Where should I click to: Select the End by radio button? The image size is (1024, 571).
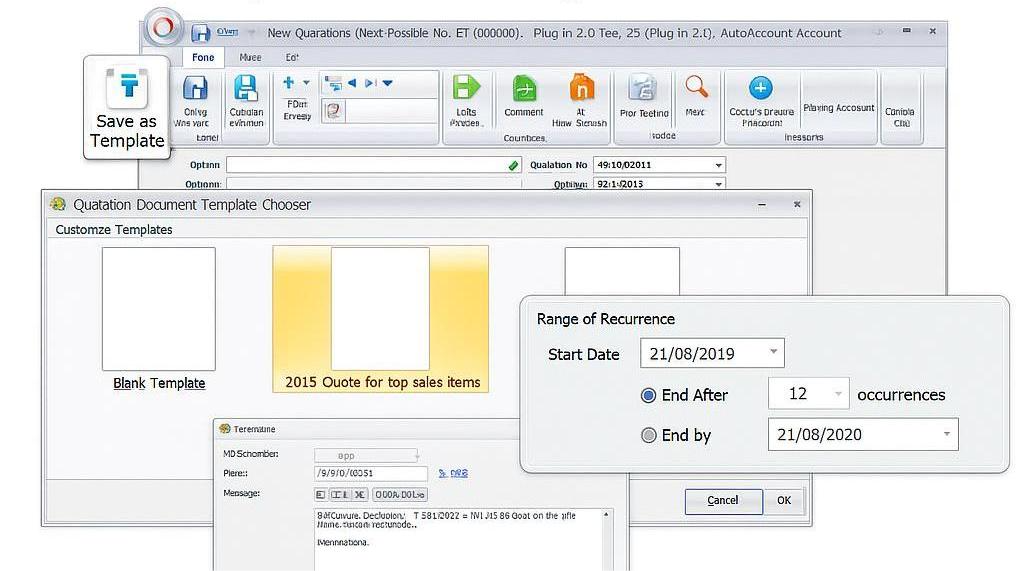648,435
